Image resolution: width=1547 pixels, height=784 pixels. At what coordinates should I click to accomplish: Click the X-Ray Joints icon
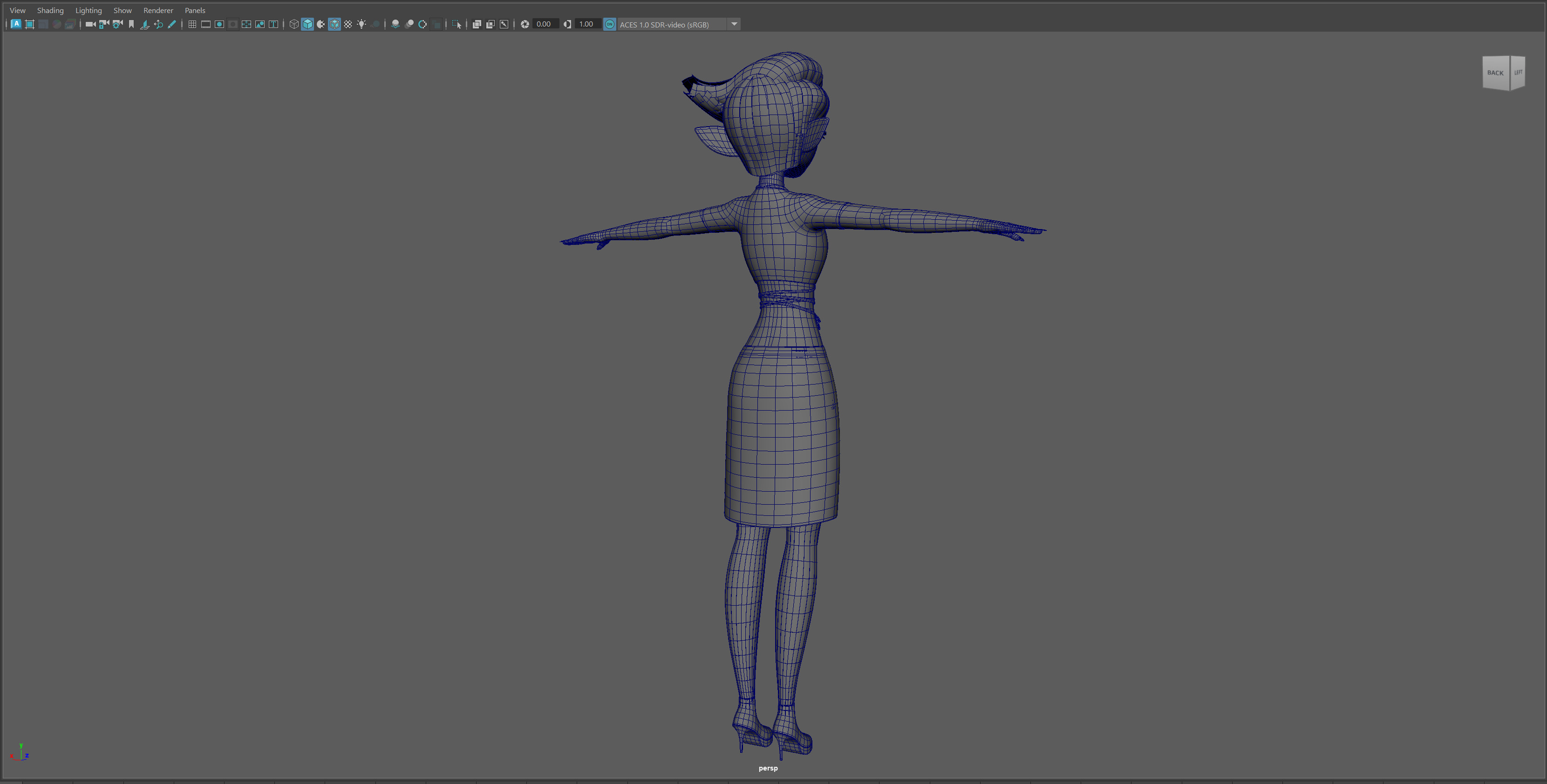point(504,24)
